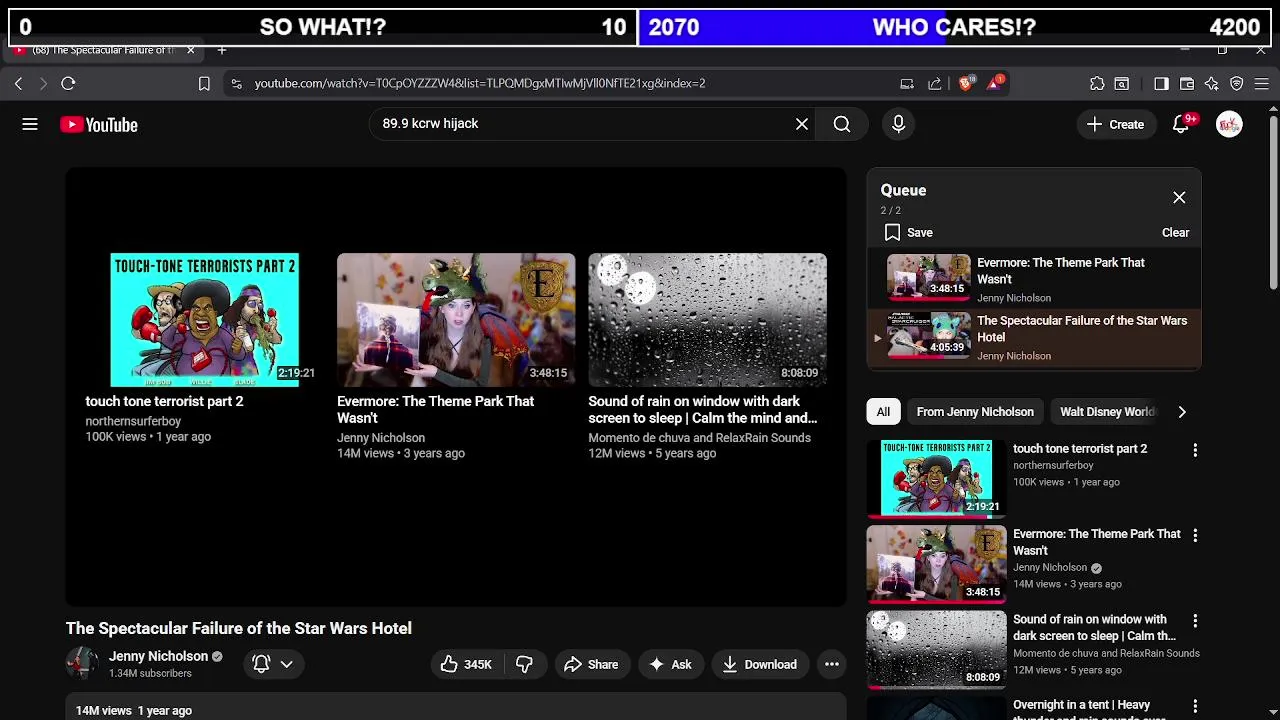Screen dimensions: 1280x720
Task: Open browser extensions puzzle icon
Action: 1097,84
